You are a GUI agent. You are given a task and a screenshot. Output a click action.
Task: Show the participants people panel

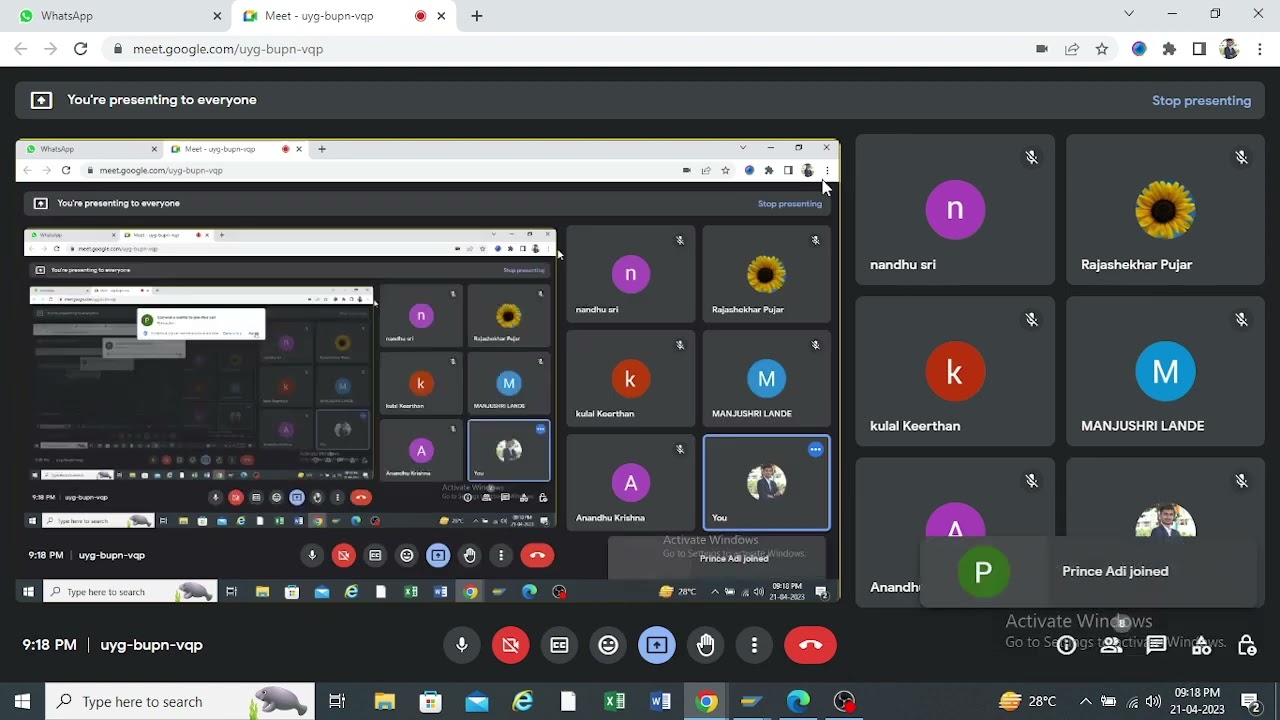1111,646
